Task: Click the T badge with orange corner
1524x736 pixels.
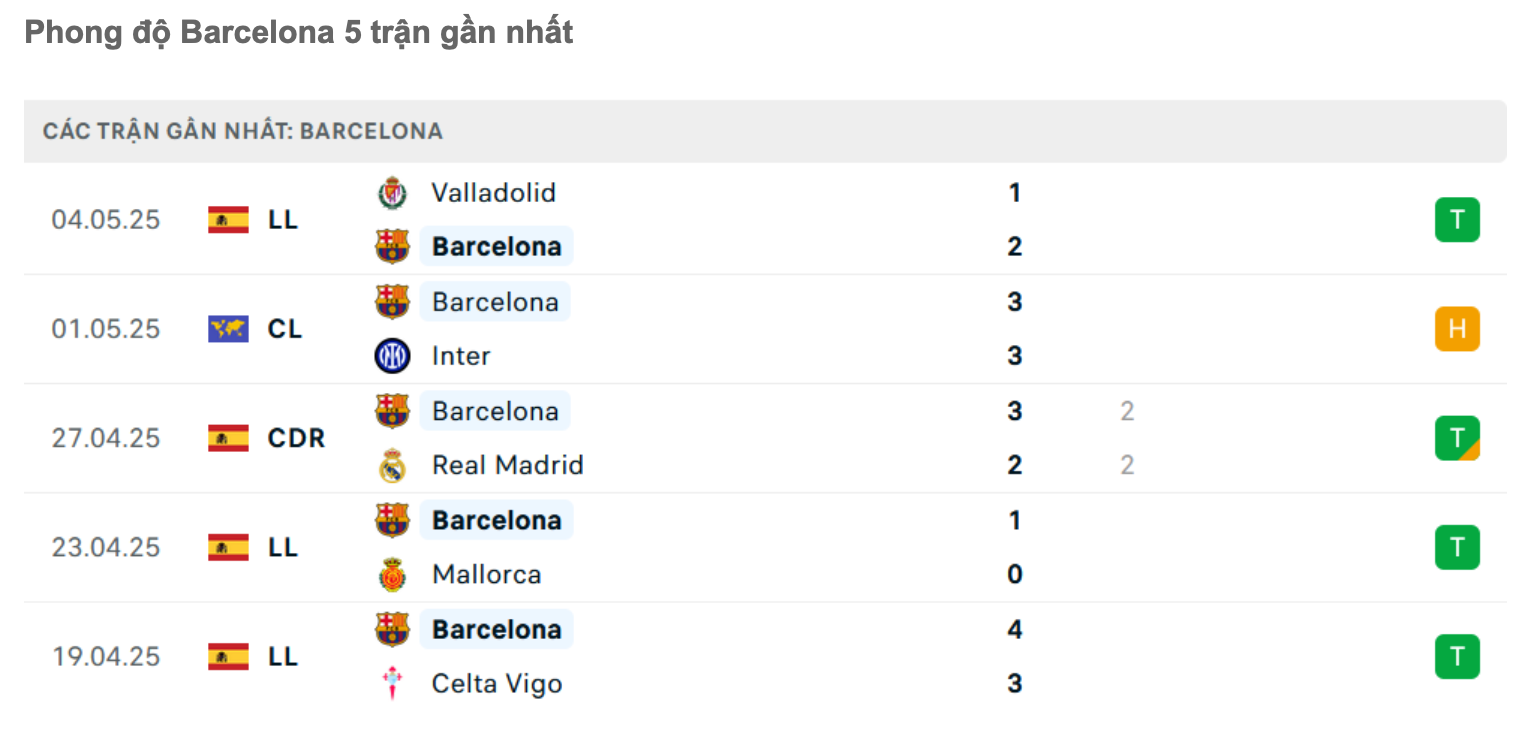Action: pyautogui.click(x=1457, y=438)
